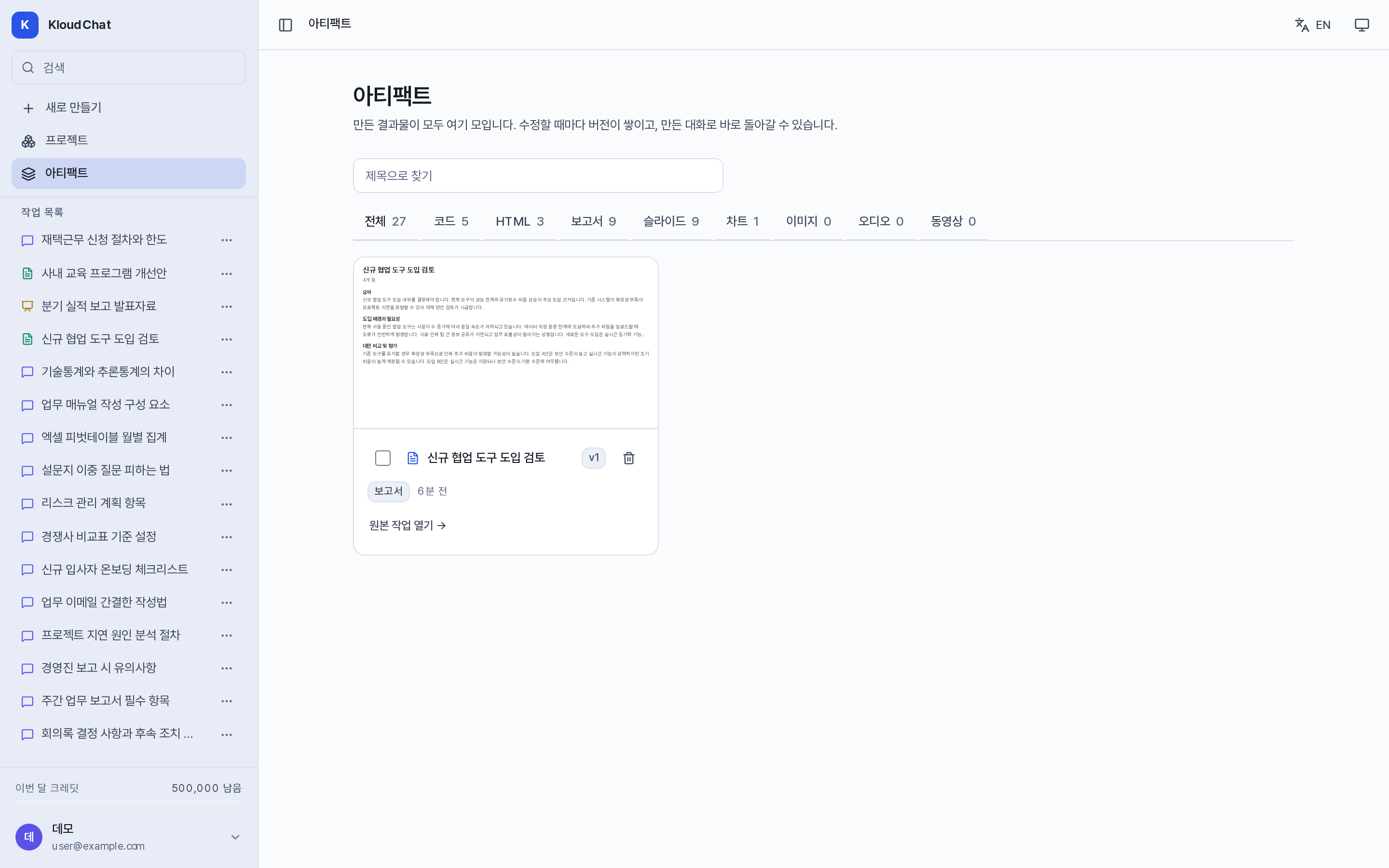Open options for 분기 실적 보고 발표자료
The width and height of the screenshot is (1389, 868).
click(227, 306)
